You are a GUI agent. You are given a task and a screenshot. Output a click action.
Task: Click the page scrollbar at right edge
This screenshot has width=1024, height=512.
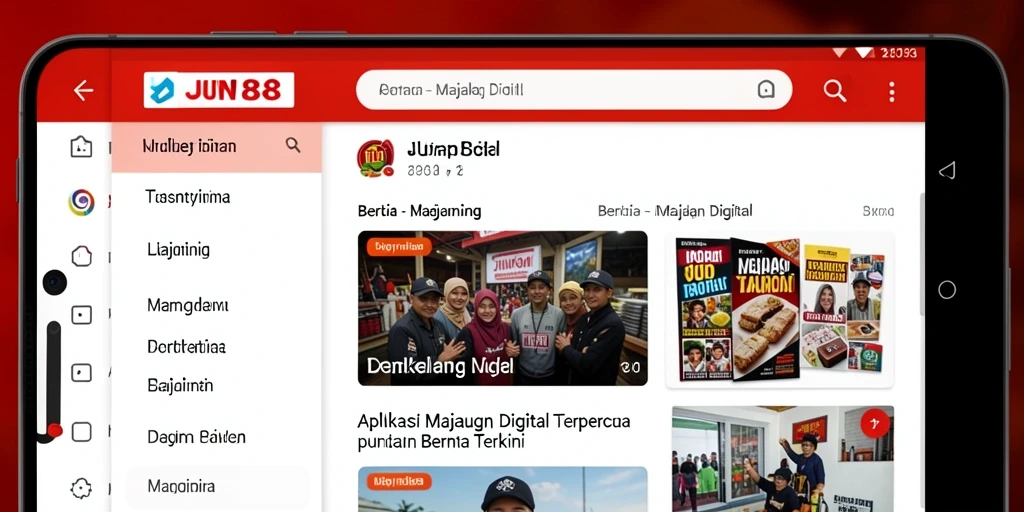coord(921,255)
